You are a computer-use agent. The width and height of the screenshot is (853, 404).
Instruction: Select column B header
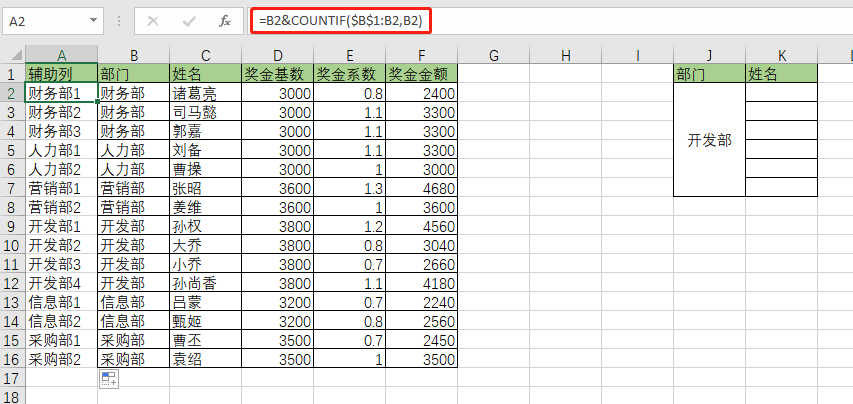(x=134, y=55)
